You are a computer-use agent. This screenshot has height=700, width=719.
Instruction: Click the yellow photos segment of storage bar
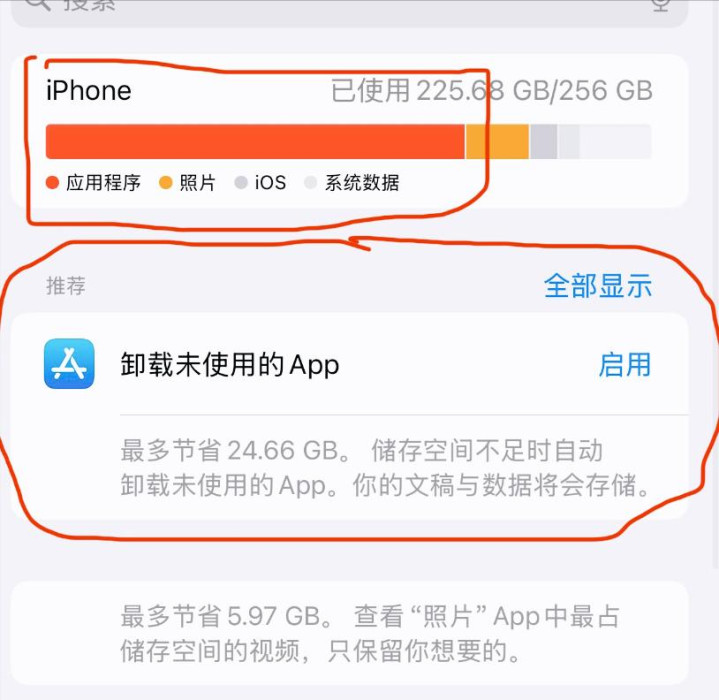point(497,141)
